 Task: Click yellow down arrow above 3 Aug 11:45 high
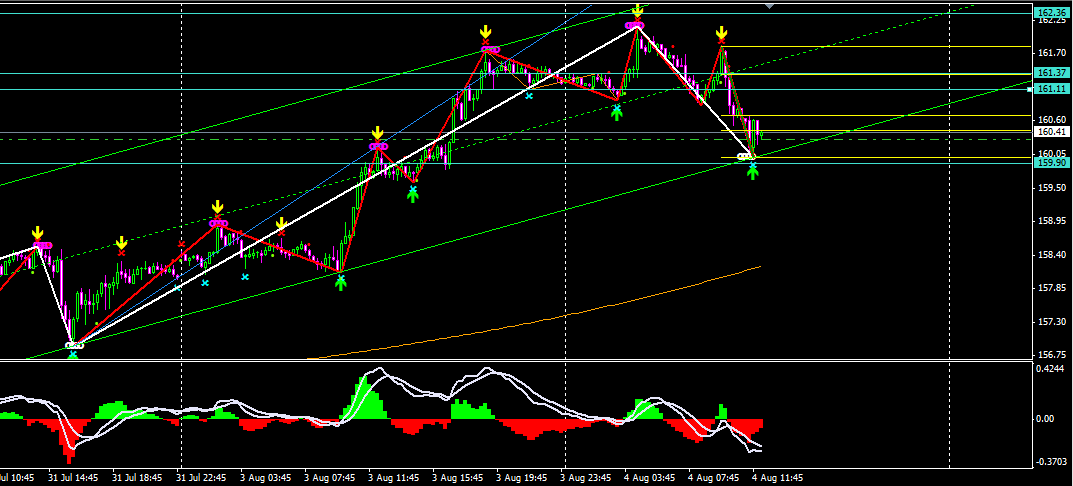[x=377, y=133]
